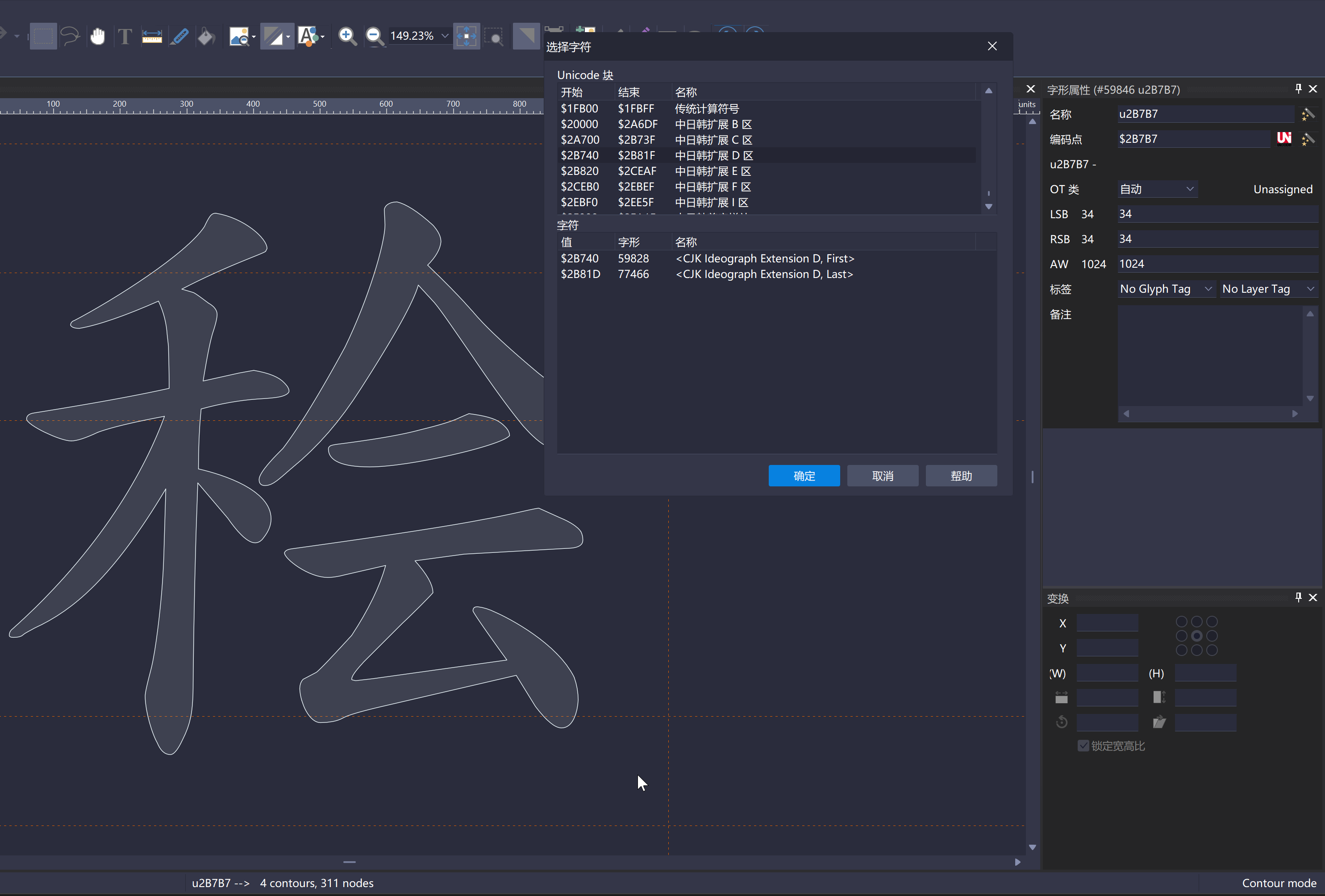Choose the Knife cutting tool
The image size is (1325, 896).
179,36
